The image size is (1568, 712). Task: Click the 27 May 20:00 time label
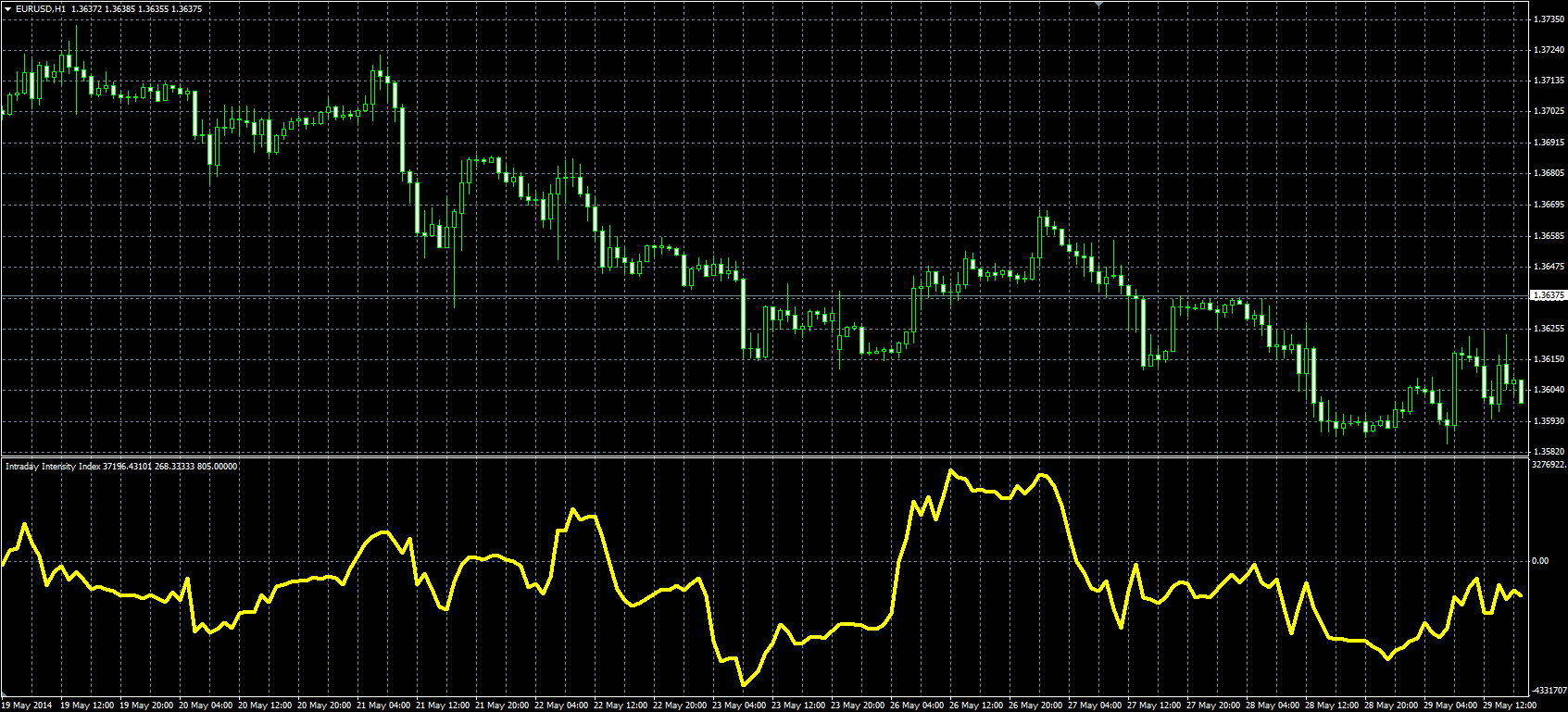click(x=1213, y=706)
